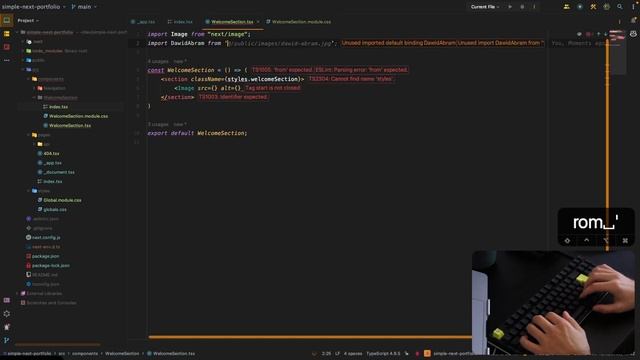The width and height of the screenshot is (640, 360).
Task: Open package.json file
Action: point(45,256)
